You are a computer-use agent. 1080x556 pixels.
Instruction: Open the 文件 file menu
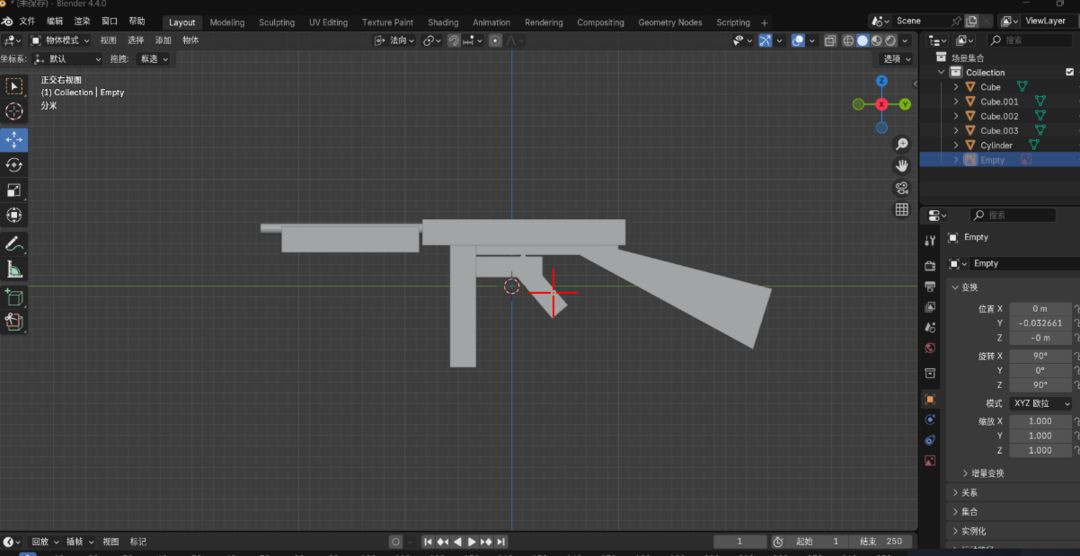[x=27, y=21]
